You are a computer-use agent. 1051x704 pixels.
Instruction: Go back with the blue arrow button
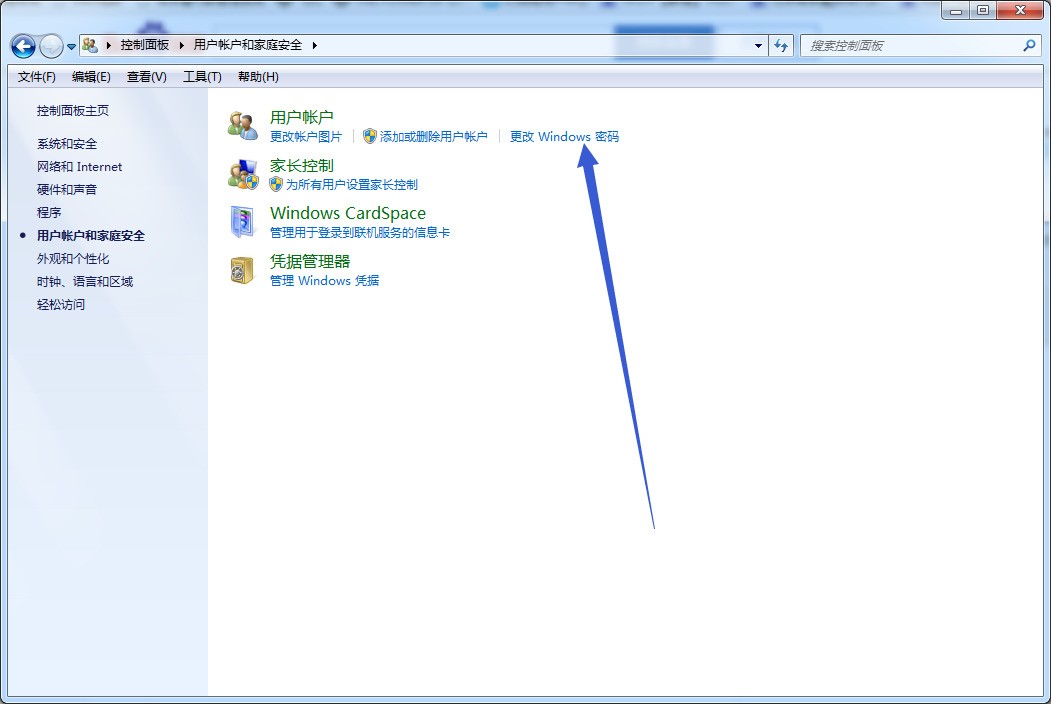tap(23, 46)
